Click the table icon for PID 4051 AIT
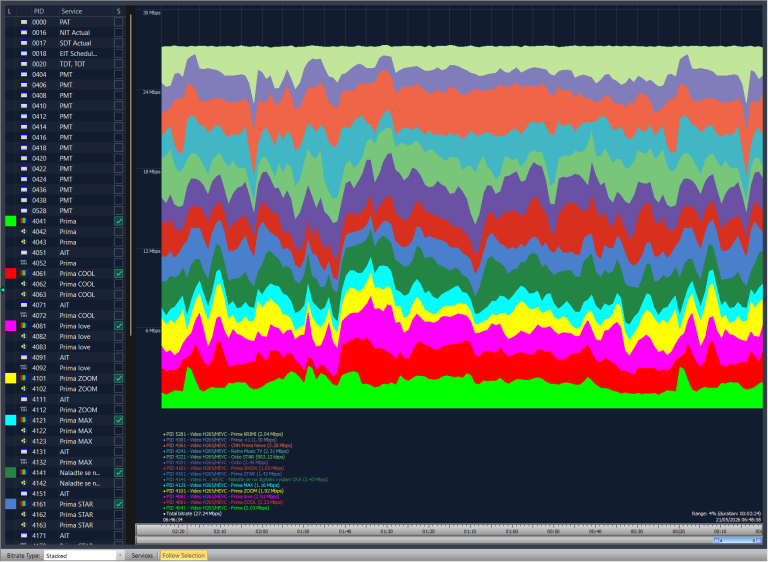 click(24, 253)
